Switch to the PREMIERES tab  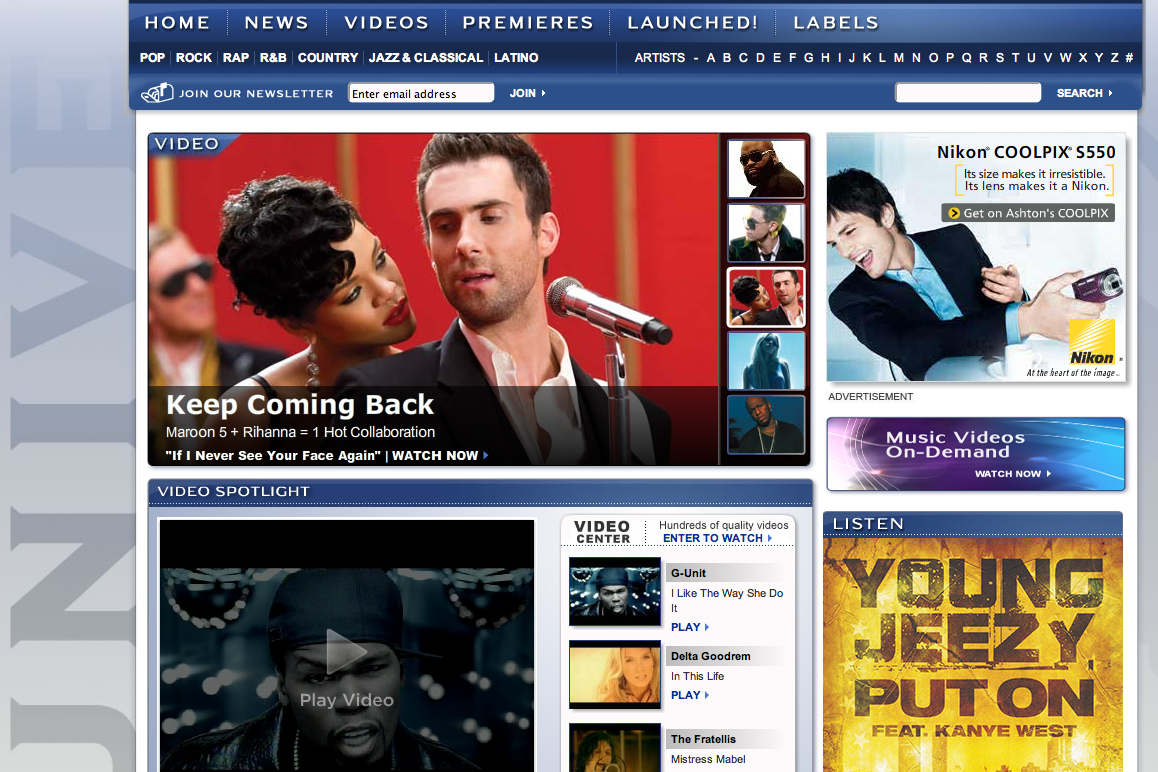click(527, 22)
